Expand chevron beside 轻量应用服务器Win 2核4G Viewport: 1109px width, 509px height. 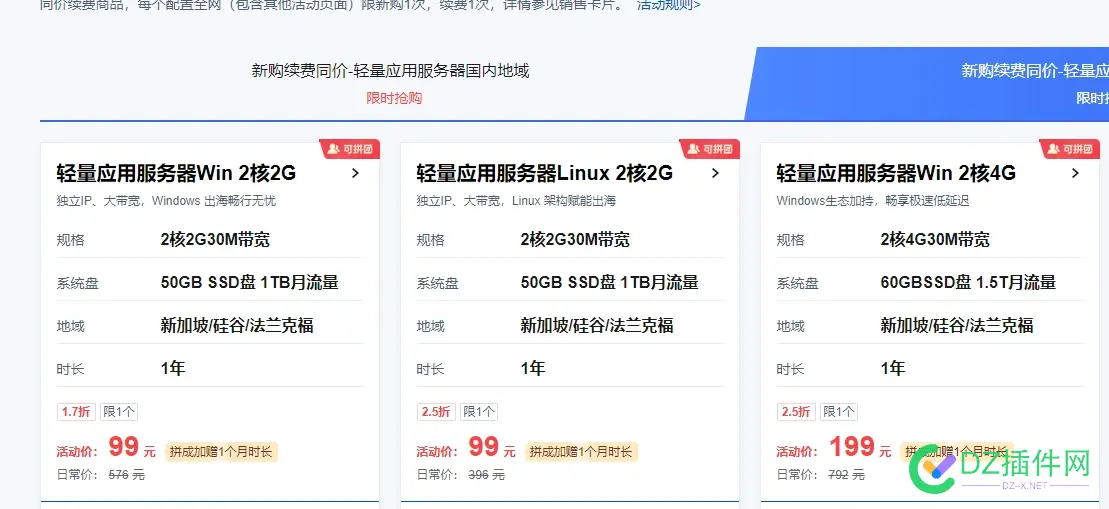(x=1075, y=173)
